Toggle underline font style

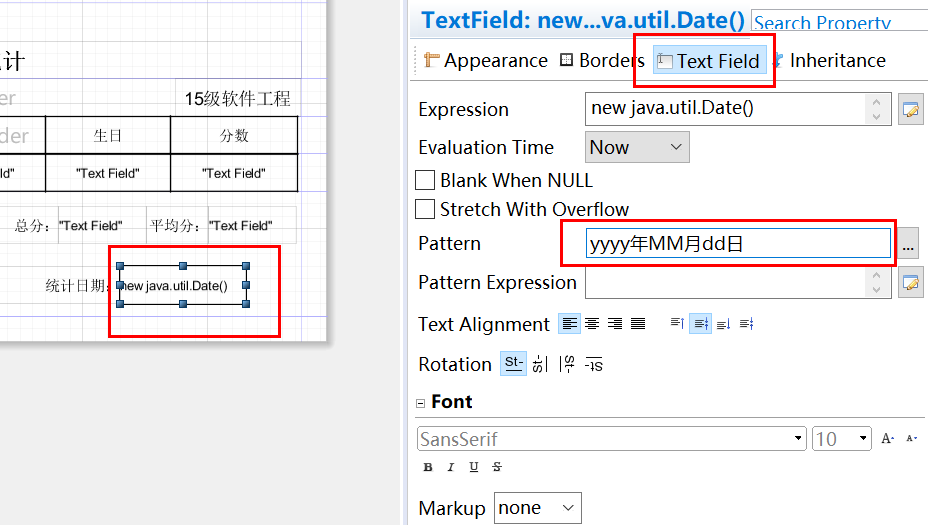pos(473,467)
